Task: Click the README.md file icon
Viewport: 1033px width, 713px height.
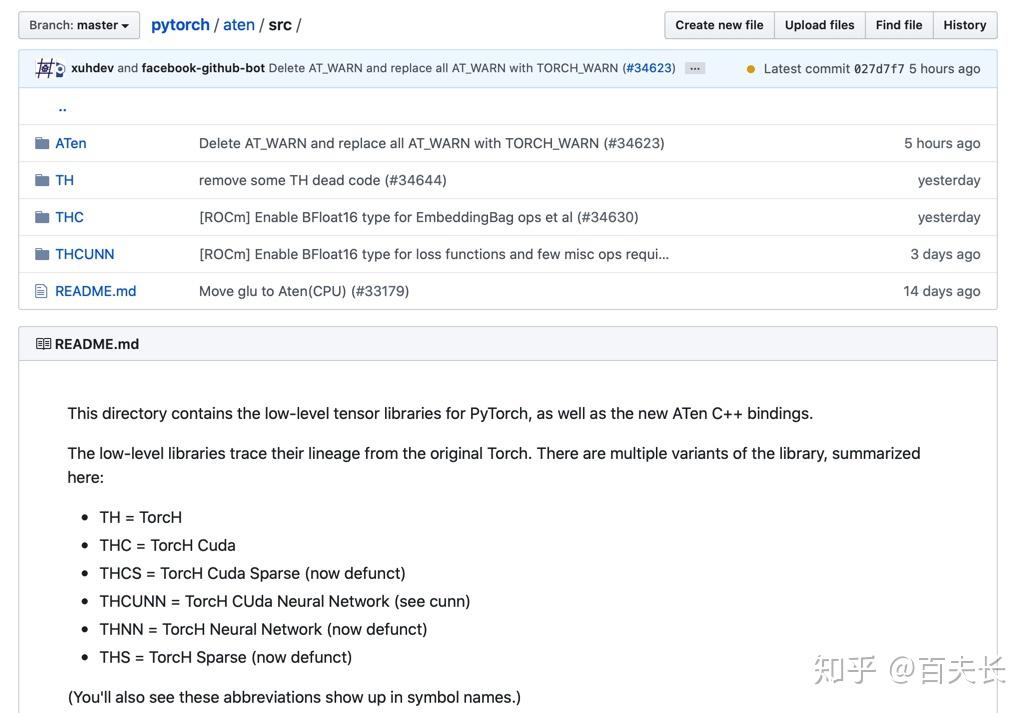Action: (41, 291)
